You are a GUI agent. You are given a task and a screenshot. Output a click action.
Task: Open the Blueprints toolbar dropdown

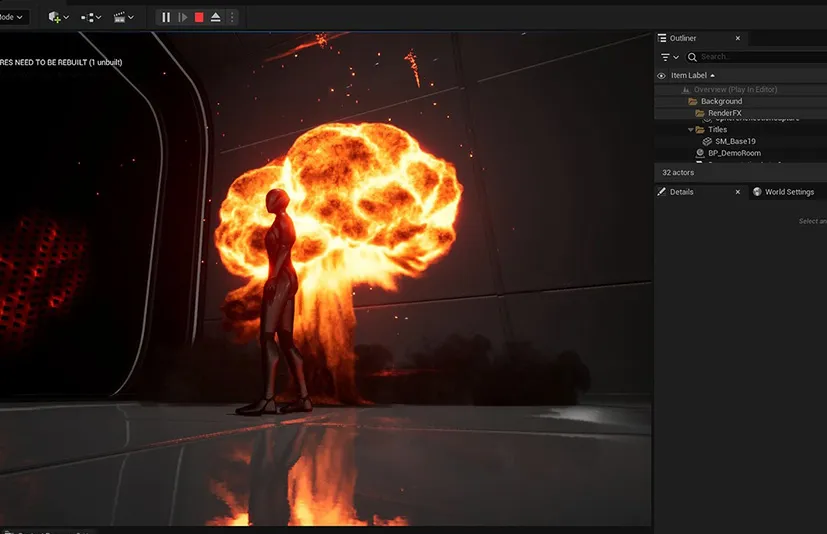point(91,17)
